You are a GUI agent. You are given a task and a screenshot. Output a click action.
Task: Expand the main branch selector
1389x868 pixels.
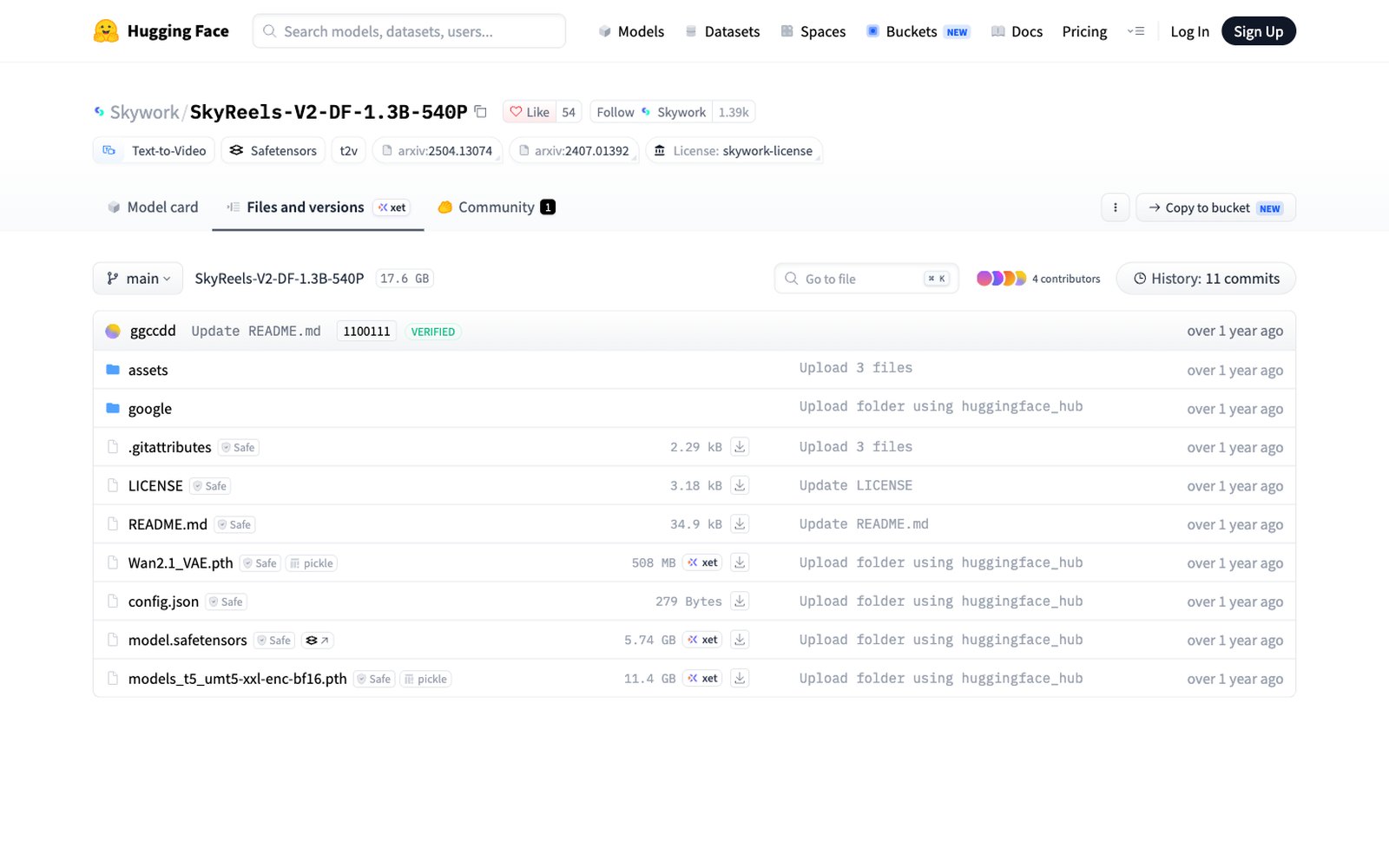tap(138, 279)
